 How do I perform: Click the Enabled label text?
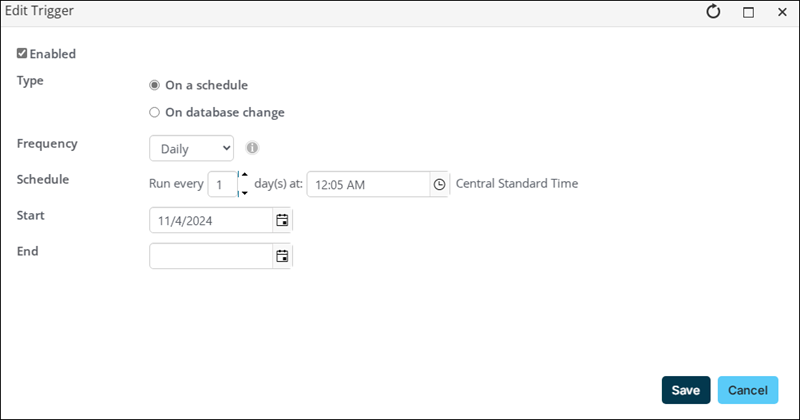click(53, 54)
